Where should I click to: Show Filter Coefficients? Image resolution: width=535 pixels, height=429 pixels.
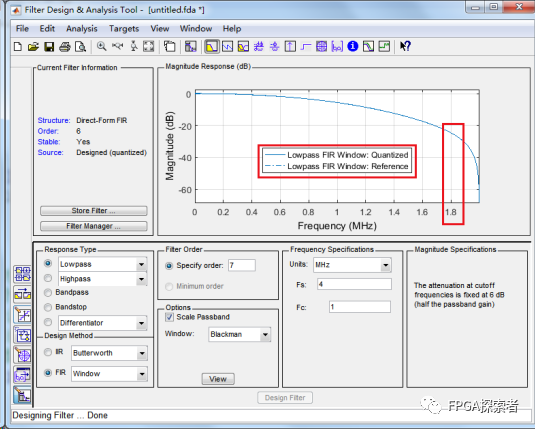pyautogui.click(x=337, y=46)
